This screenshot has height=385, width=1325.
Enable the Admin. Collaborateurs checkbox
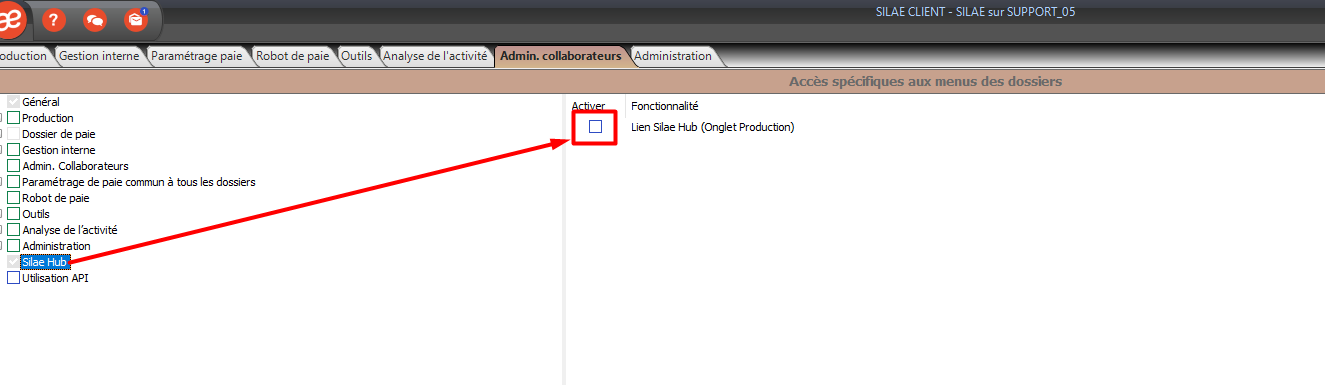13,166
